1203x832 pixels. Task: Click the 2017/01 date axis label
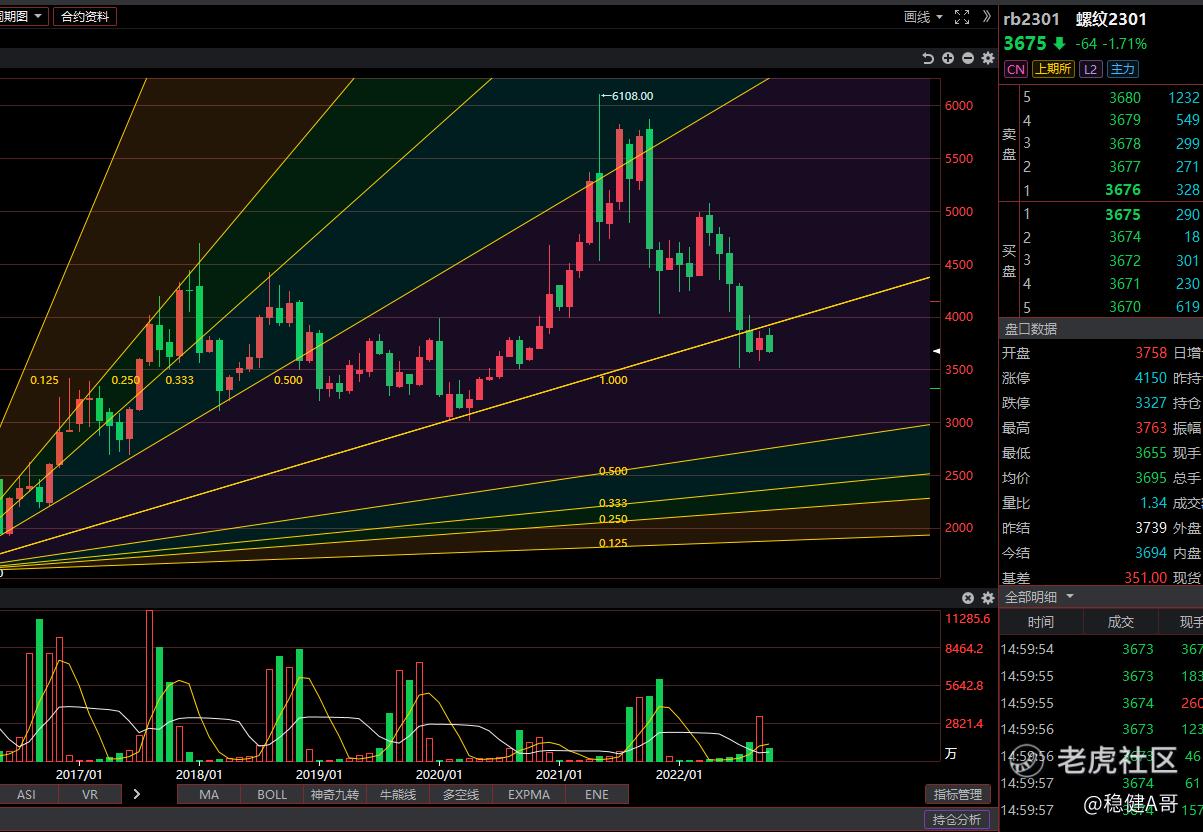79,774
